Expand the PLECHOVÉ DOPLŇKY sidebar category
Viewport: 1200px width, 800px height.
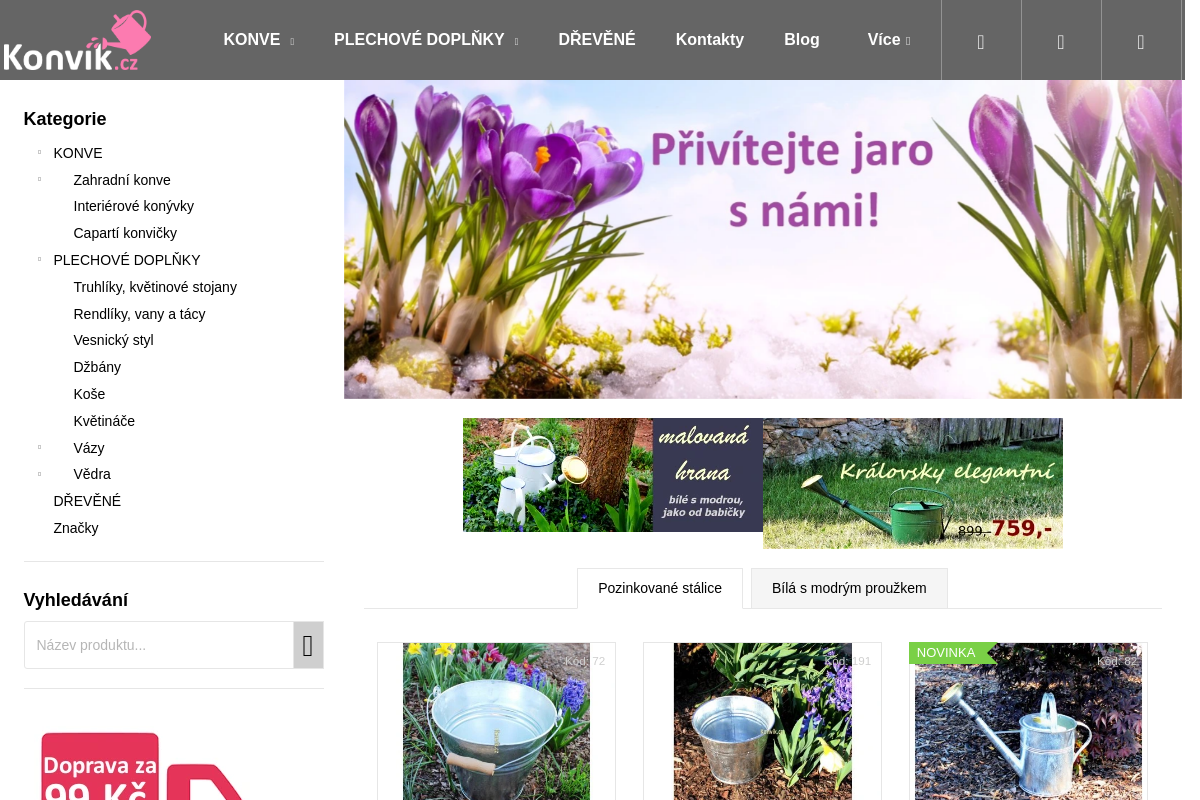tap(39, 260)
